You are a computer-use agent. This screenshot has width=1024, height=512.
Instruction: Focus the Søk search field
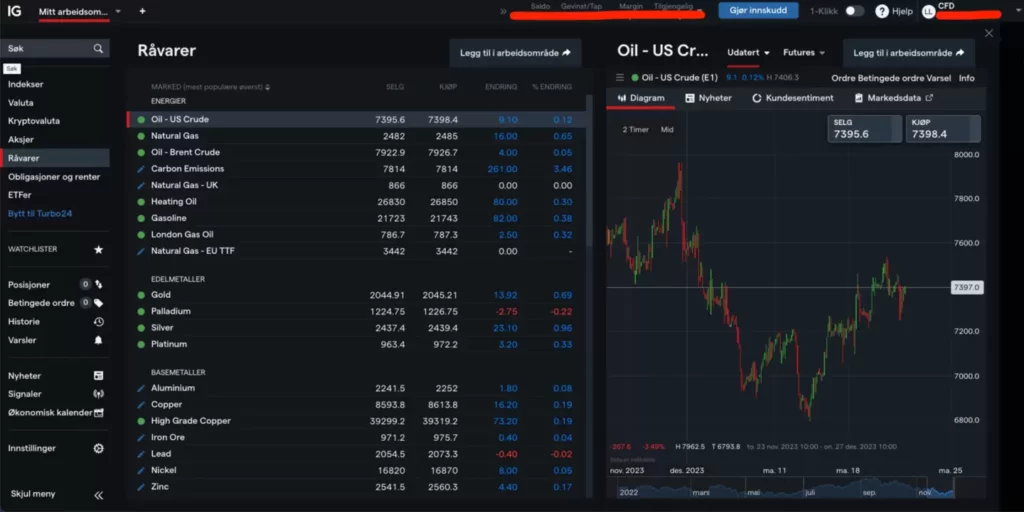[x=55, y=48]
